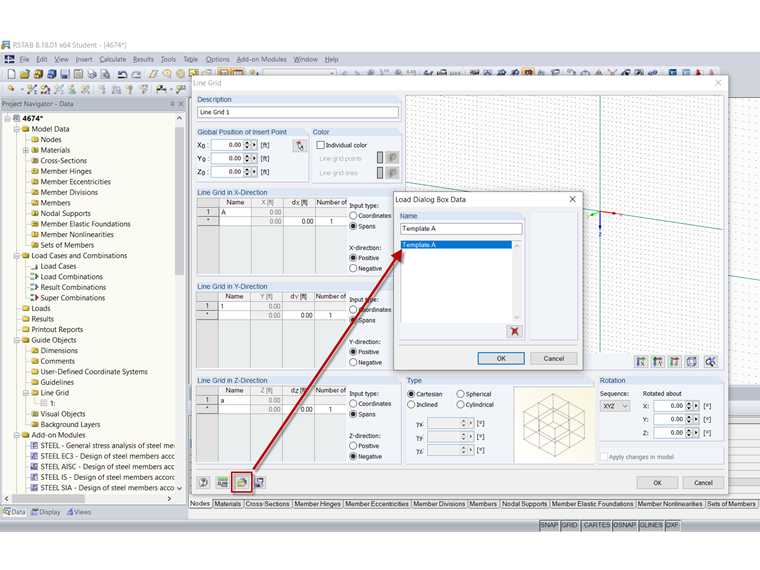Select Cylindrical grid type

pos(460,405)
